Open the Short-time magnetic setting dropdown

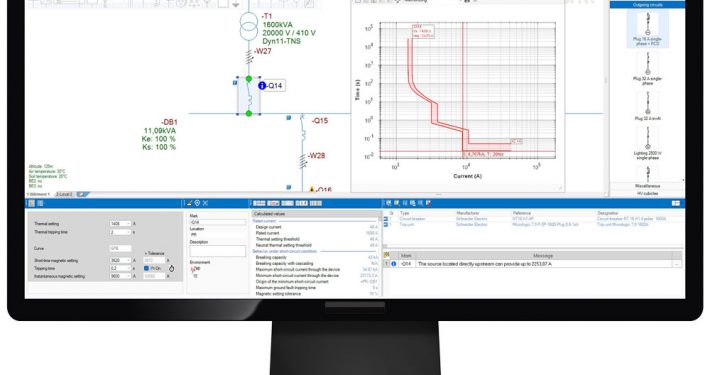point(120,260)
